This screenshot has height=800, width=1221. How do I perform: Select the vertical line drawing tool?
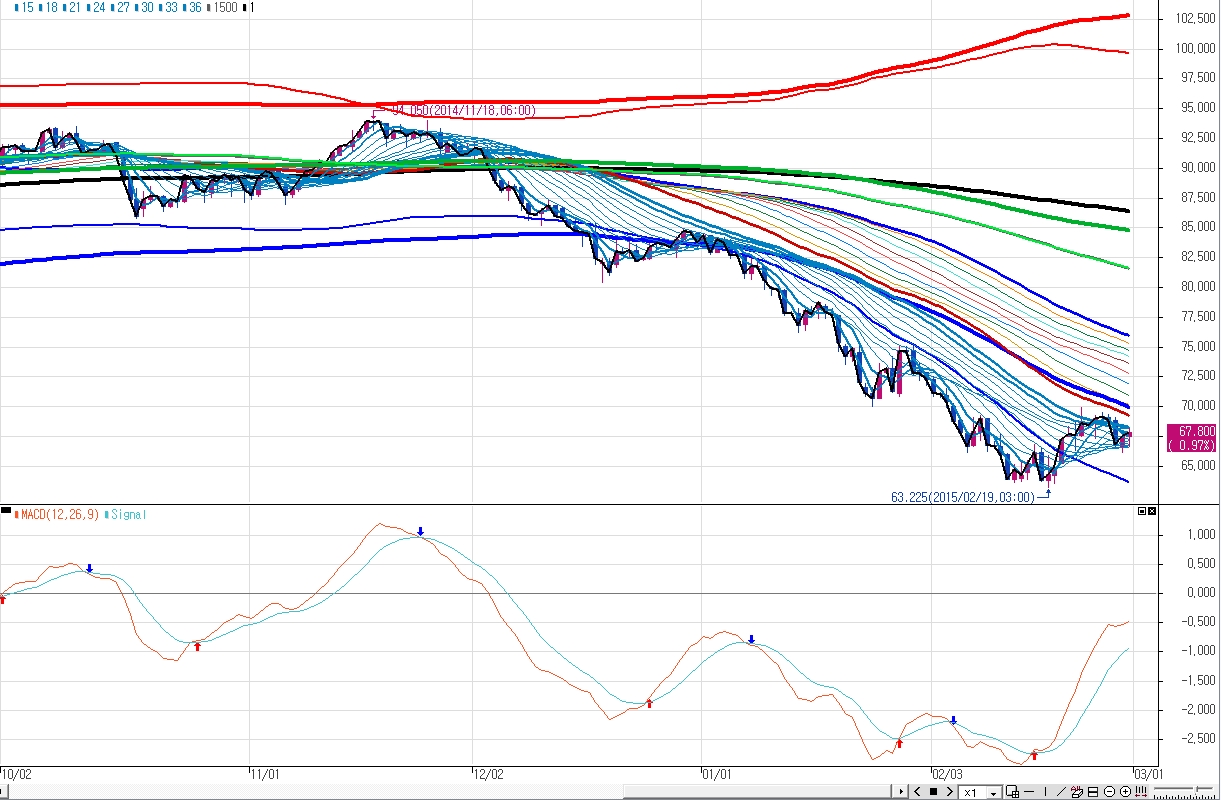[1045, 792]
